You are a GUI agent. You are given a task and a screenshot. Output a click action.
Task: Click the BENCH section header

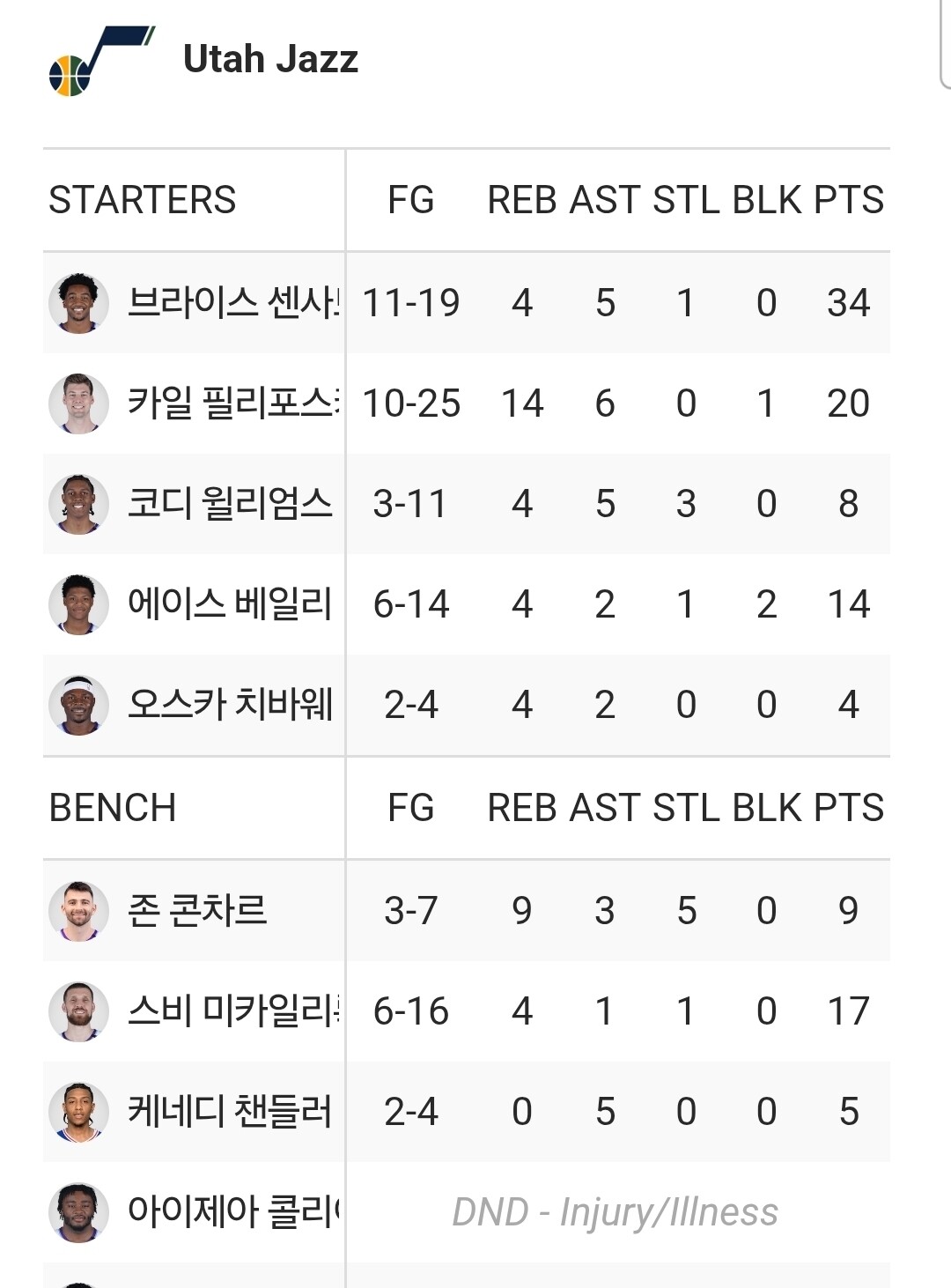[x=113, y=808]
